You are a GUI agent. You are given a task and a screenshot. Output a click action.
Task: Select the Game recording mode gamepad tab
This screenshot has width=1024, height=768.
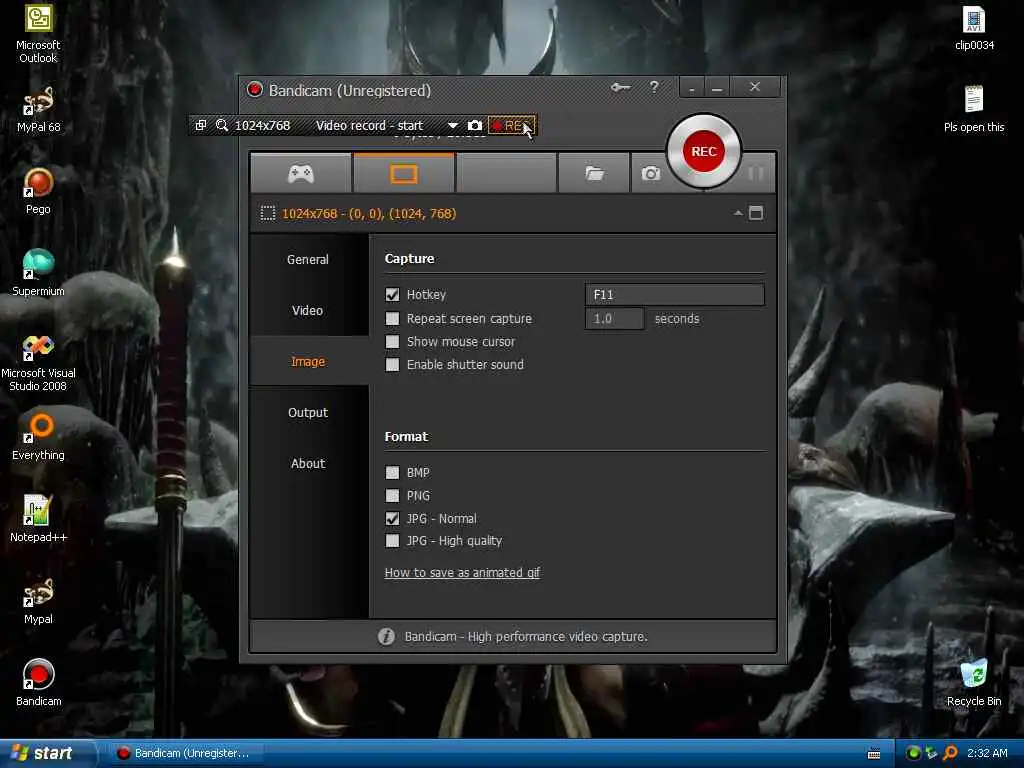301,173
